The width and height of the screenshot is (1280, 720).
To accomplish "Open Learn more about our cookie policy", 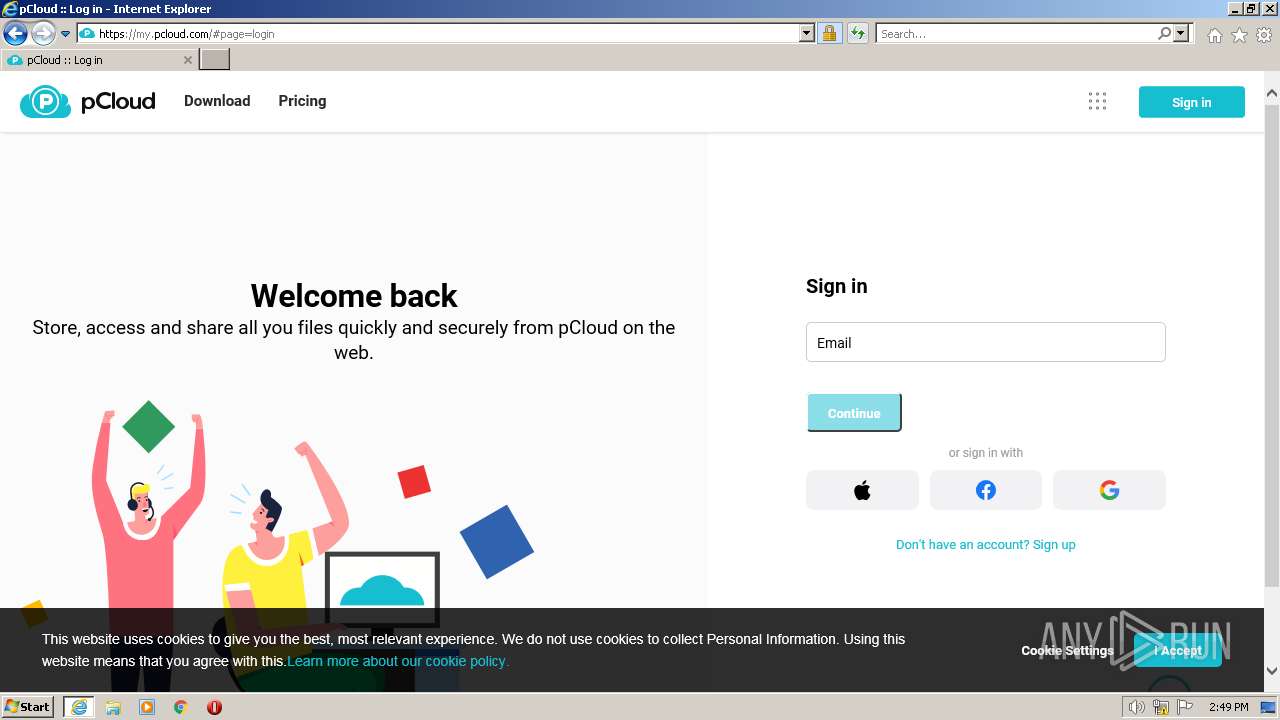I will click(x=398, y=661).
